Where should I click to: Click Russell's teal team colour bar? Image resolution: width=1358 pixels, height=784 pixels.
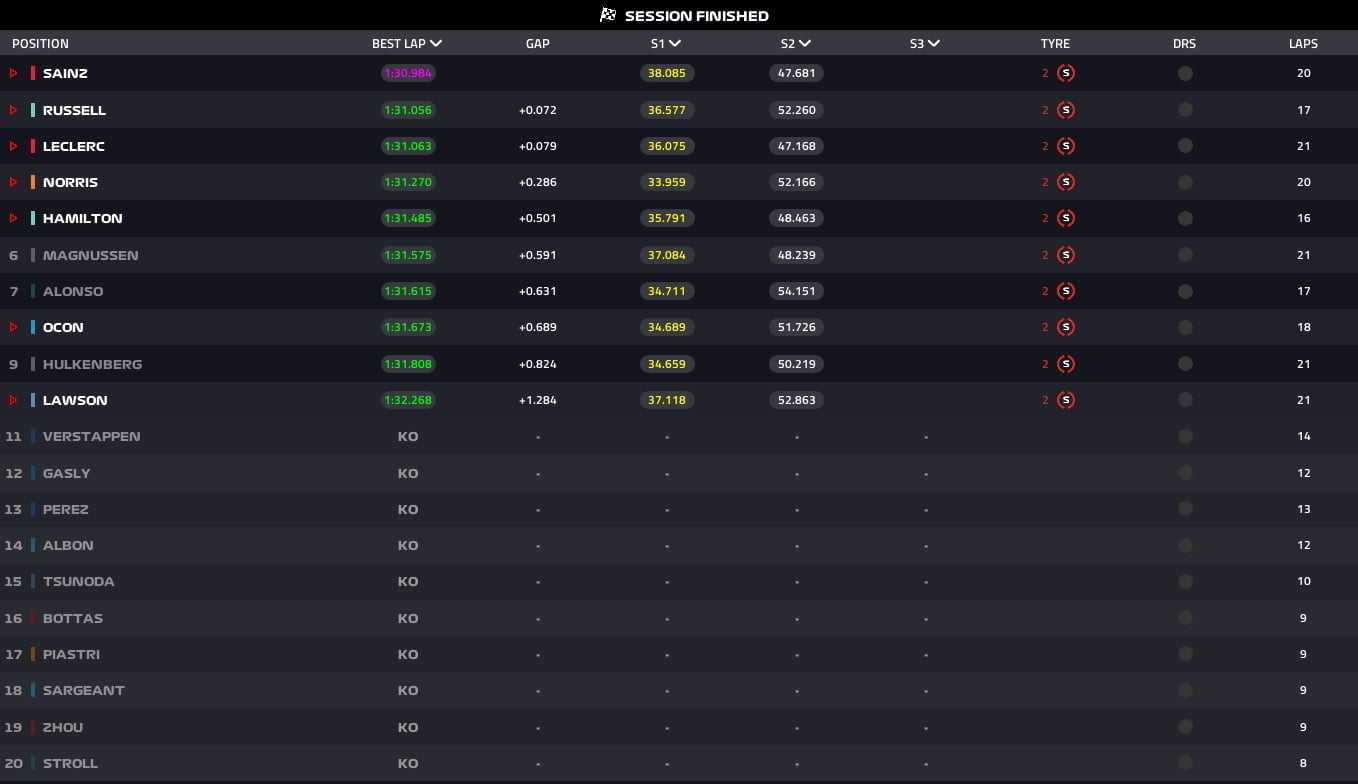(33, 110)
